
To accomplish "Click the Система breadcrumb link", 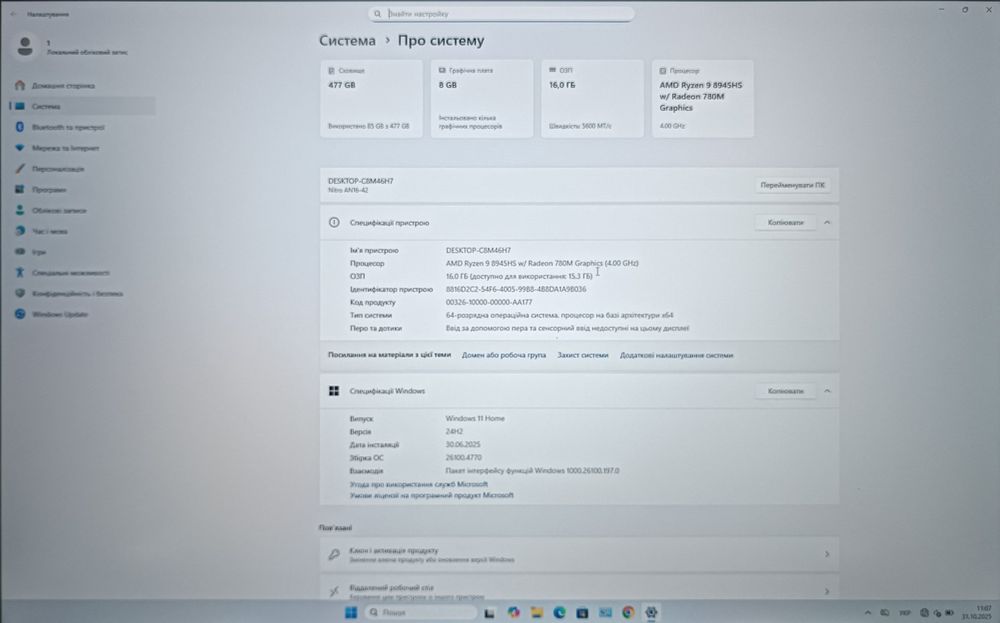I will [x=348, y=40].
